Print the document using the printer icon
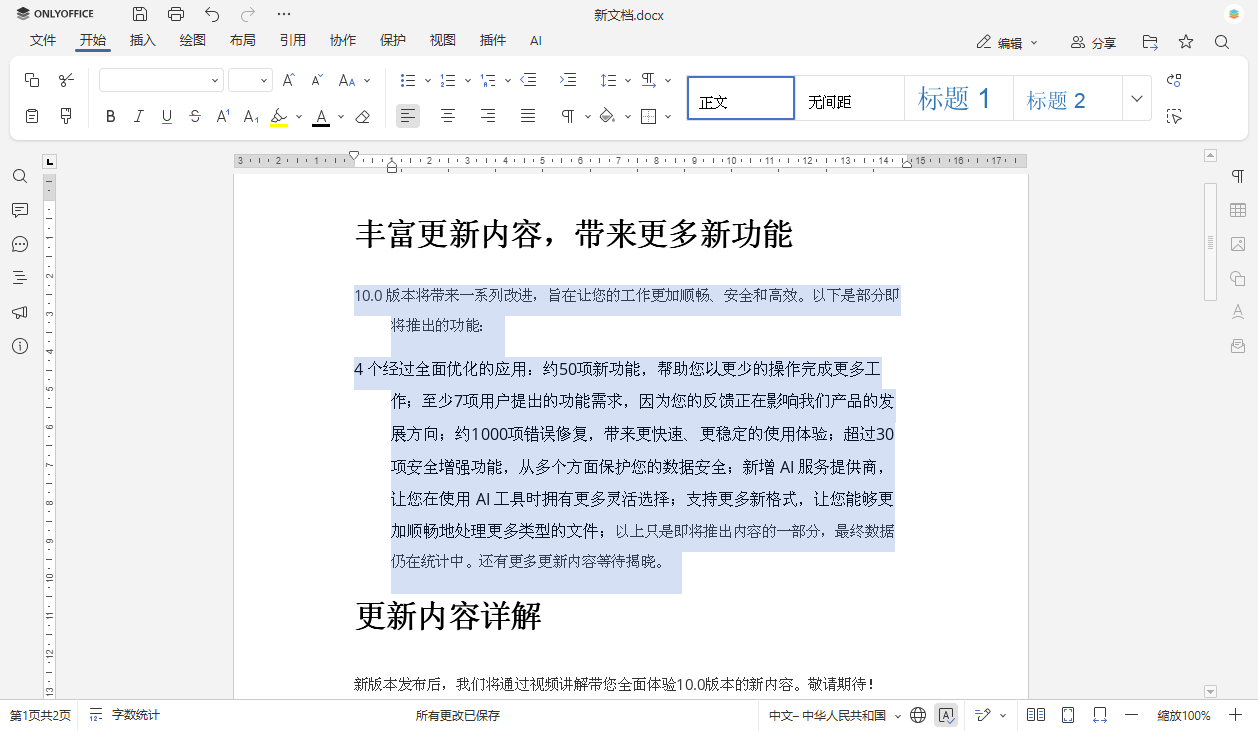This screenshot has height=731, width=1258. click(176, 14)
